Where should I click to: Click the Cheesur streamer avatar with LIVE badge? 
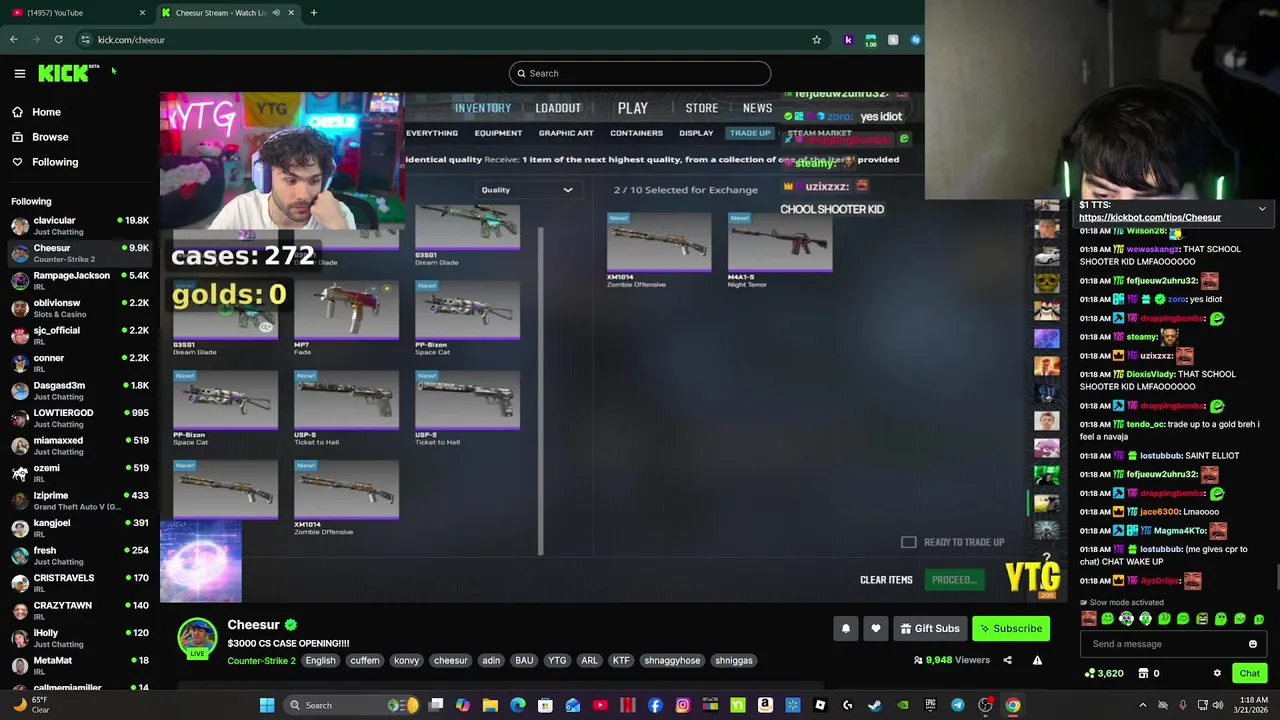197,638
